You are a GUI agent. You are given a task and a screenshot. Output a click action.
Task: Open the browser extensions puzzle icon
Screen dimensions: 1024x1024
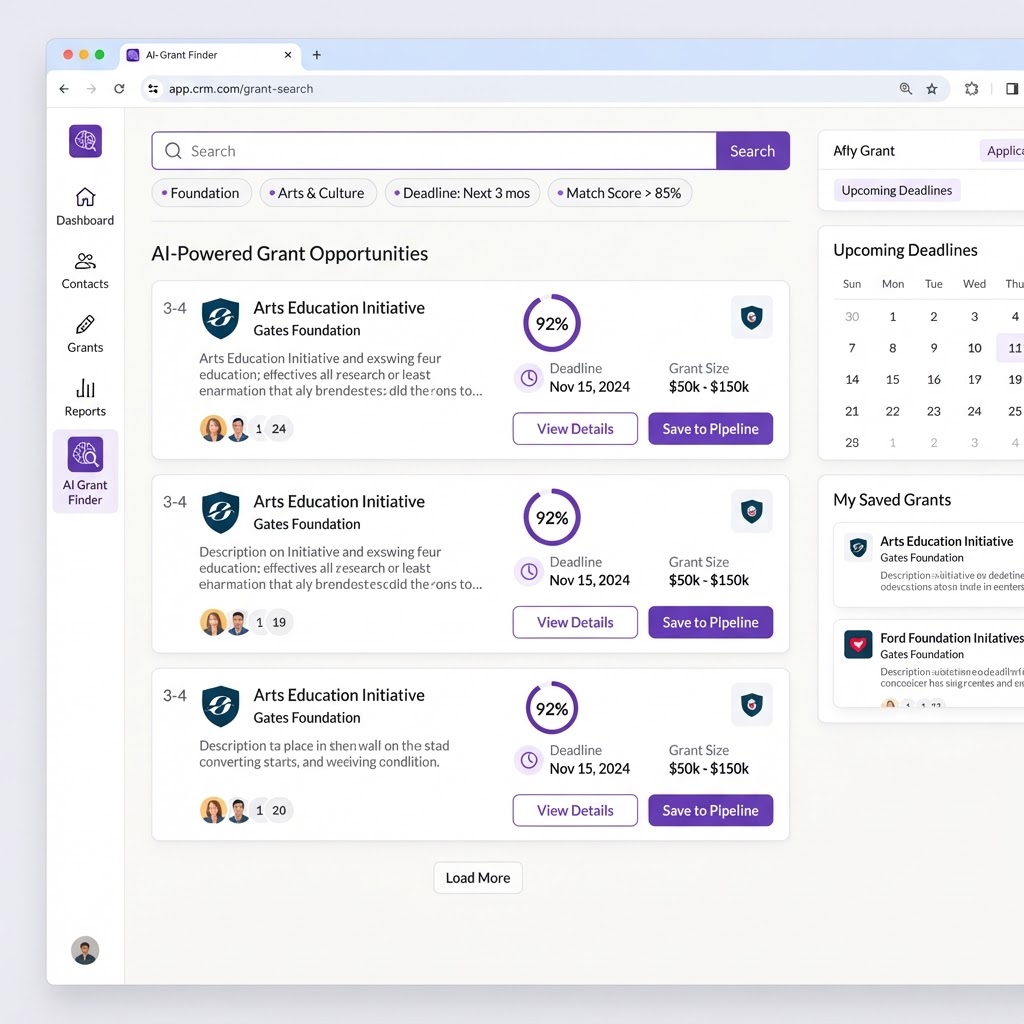(x=972, y=89)
